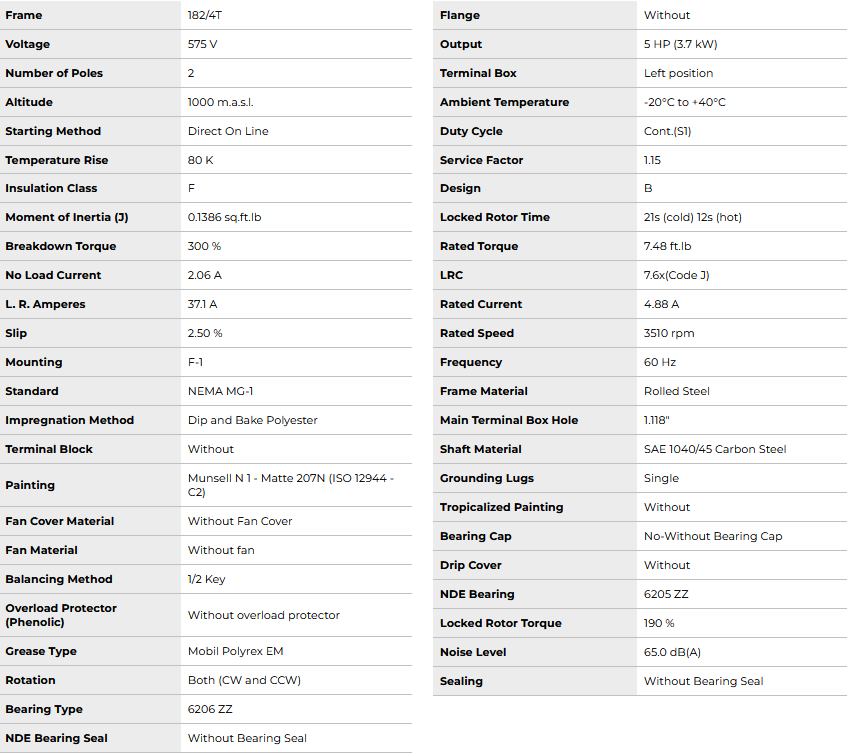Click the Moment of Inertia (J) label
This screenshot has height=756, width=848.
[66, 217]
